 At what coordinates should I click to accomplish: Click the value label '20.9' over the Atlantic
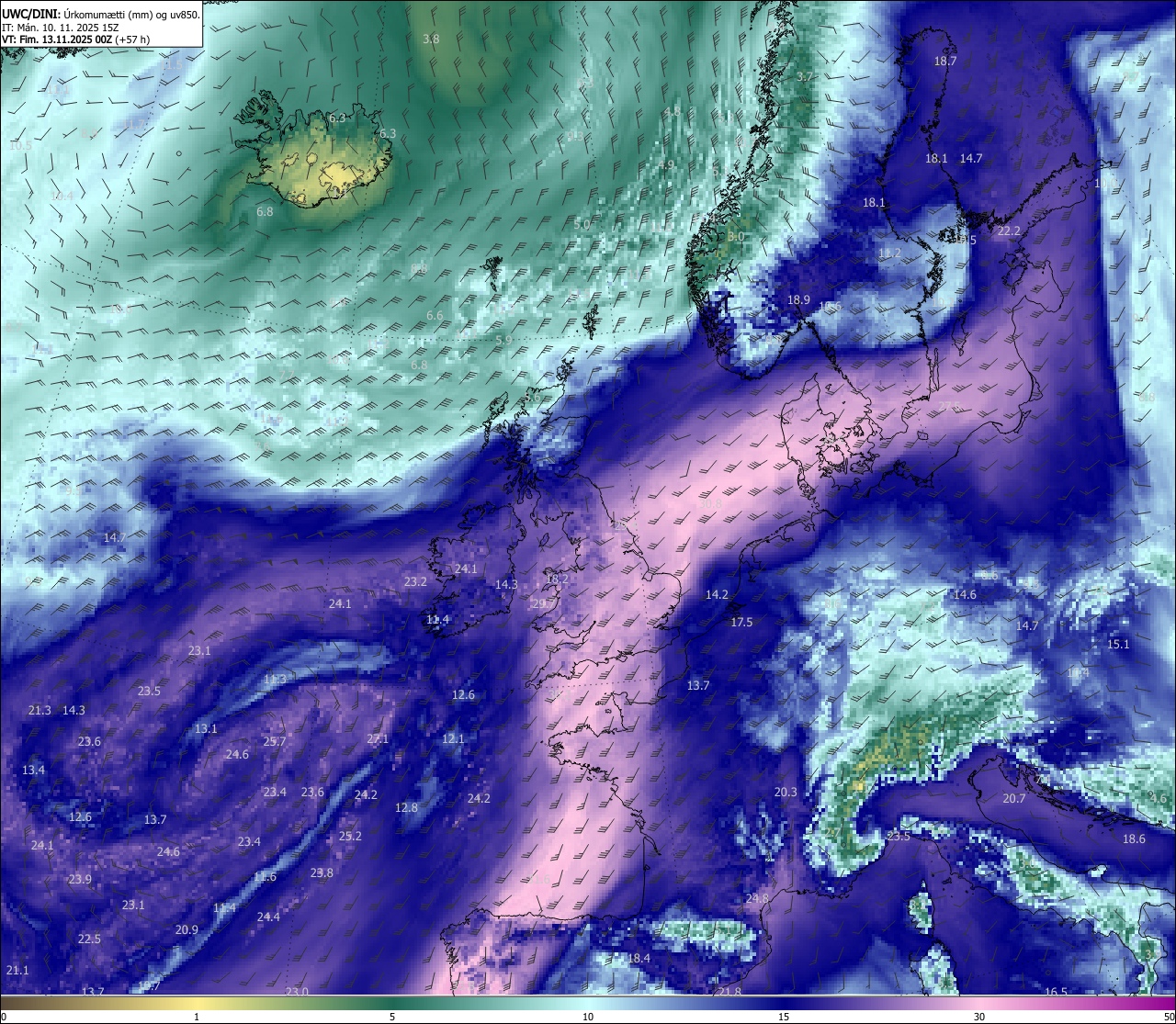click(187, 930)
